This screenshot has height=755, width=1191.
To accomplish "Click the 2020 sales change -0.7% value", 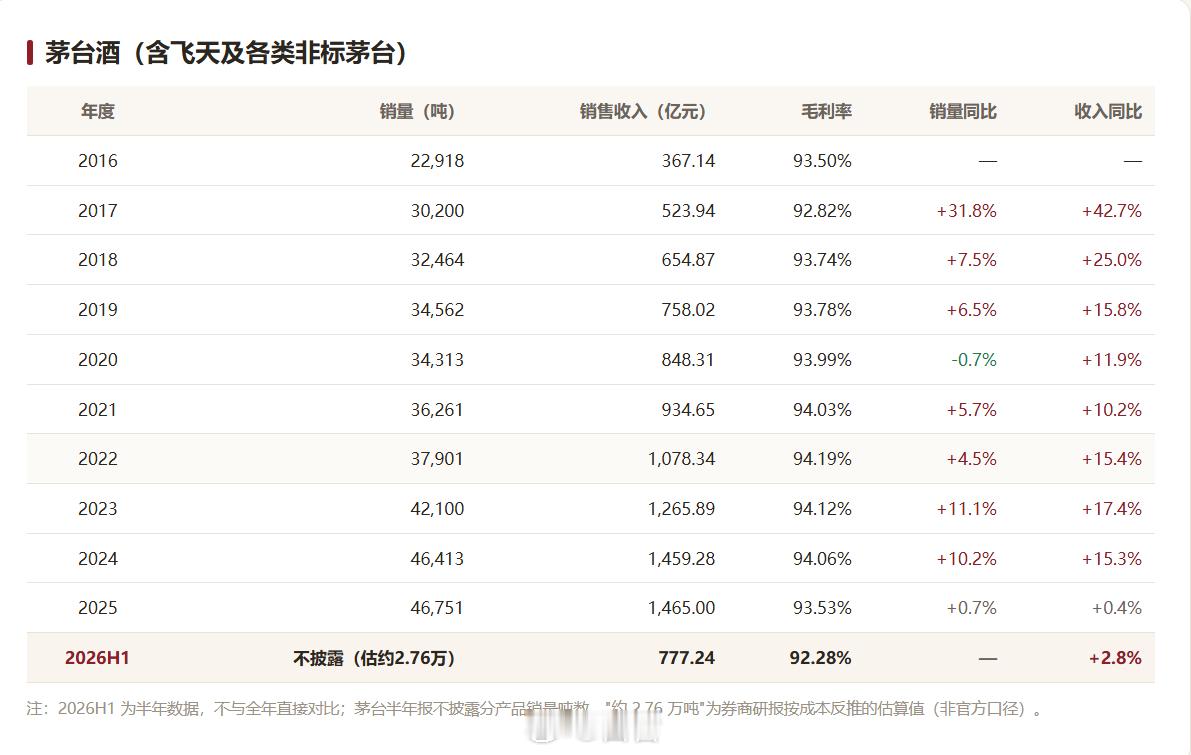I will click(973, 360).
